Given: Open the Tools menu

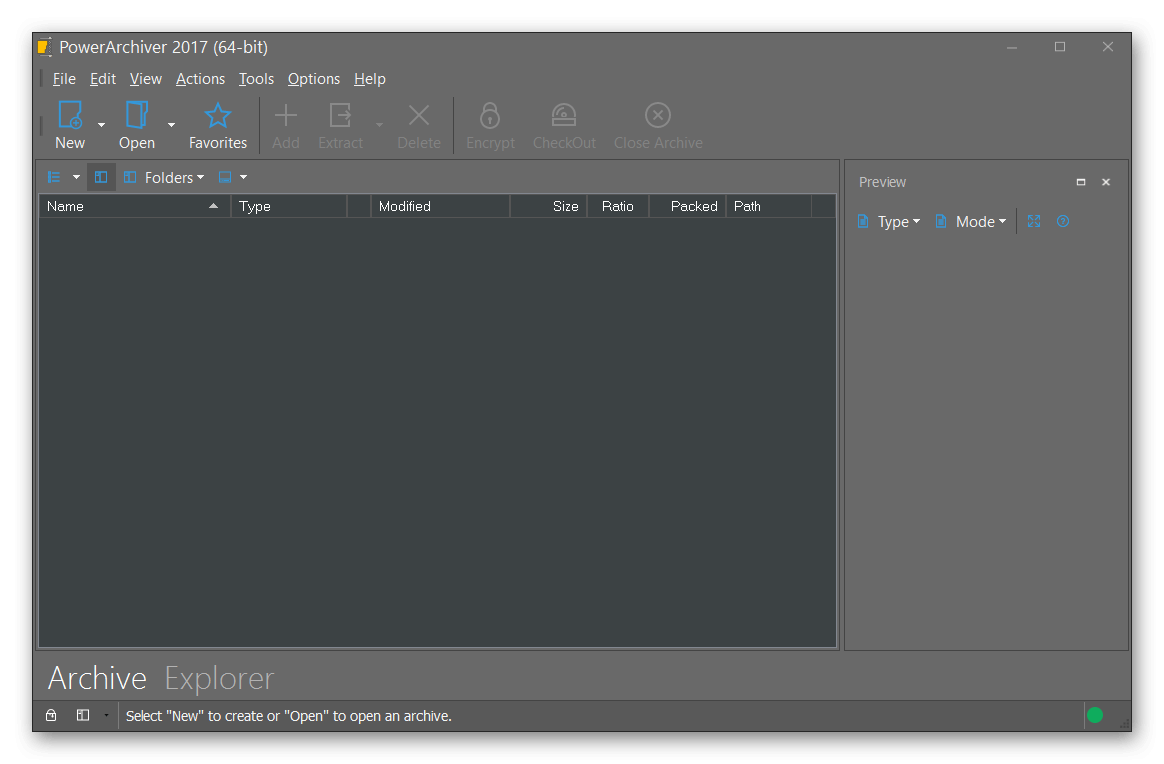Looking at the screenshot, I should (256, 79).
